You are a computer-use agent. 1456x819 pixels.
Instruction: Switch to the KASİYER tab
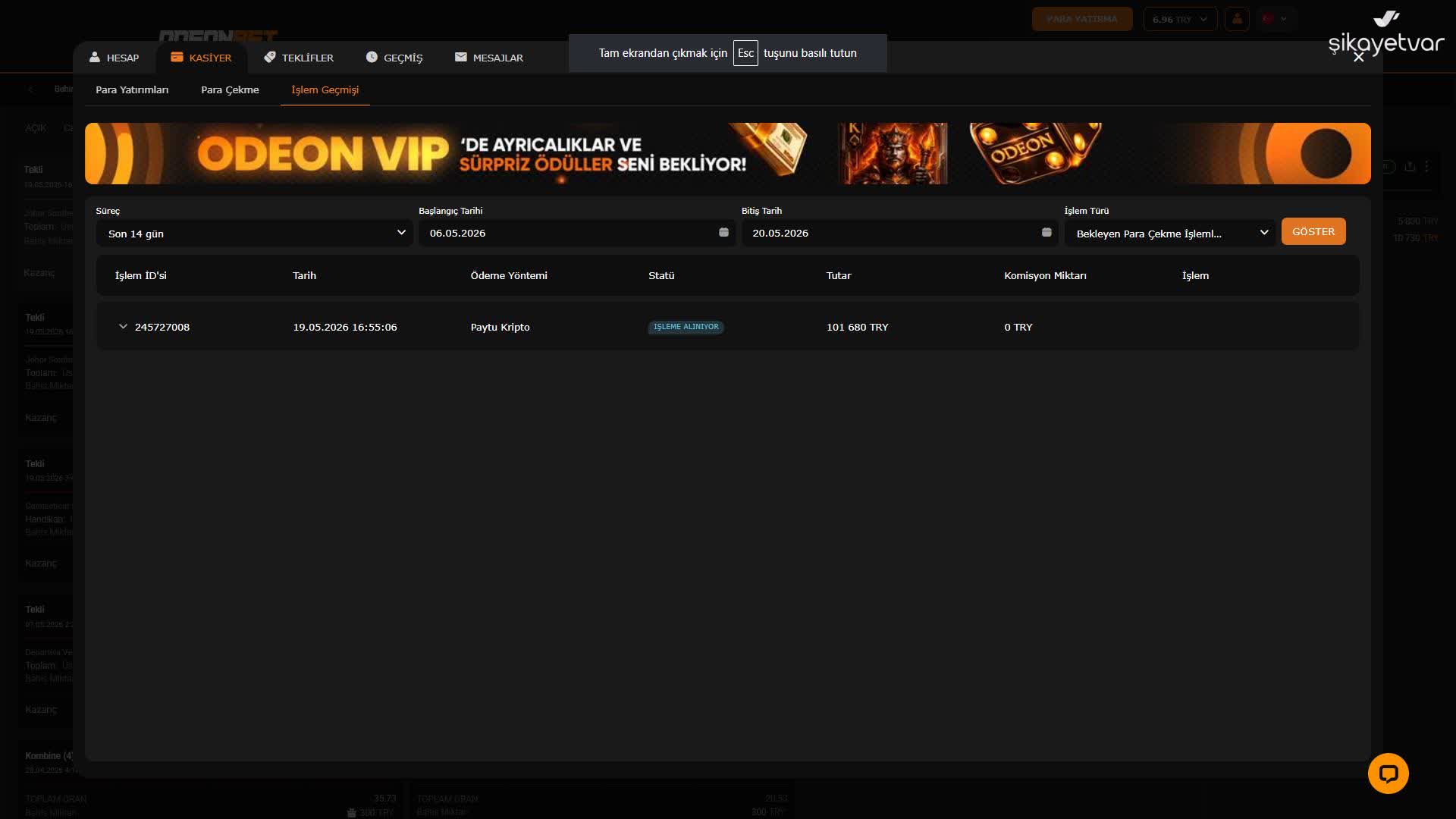pyautogui.click(x=201, y=58)
